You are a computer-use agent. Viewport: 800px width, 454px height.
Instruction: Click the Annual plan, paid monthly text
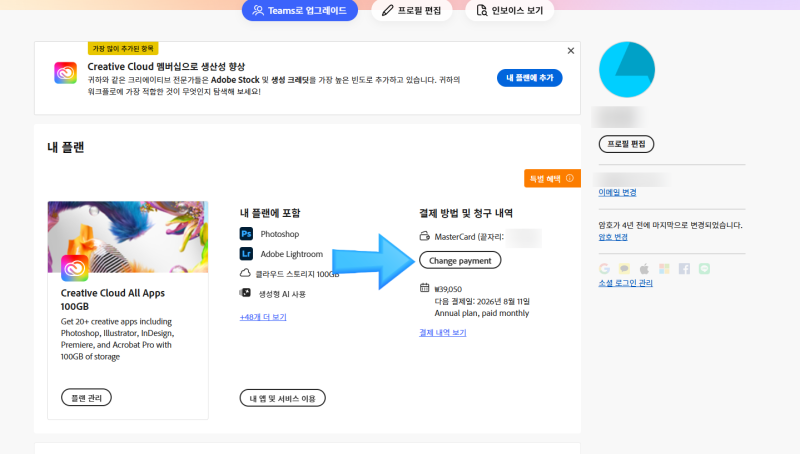[x=482, y=313]
